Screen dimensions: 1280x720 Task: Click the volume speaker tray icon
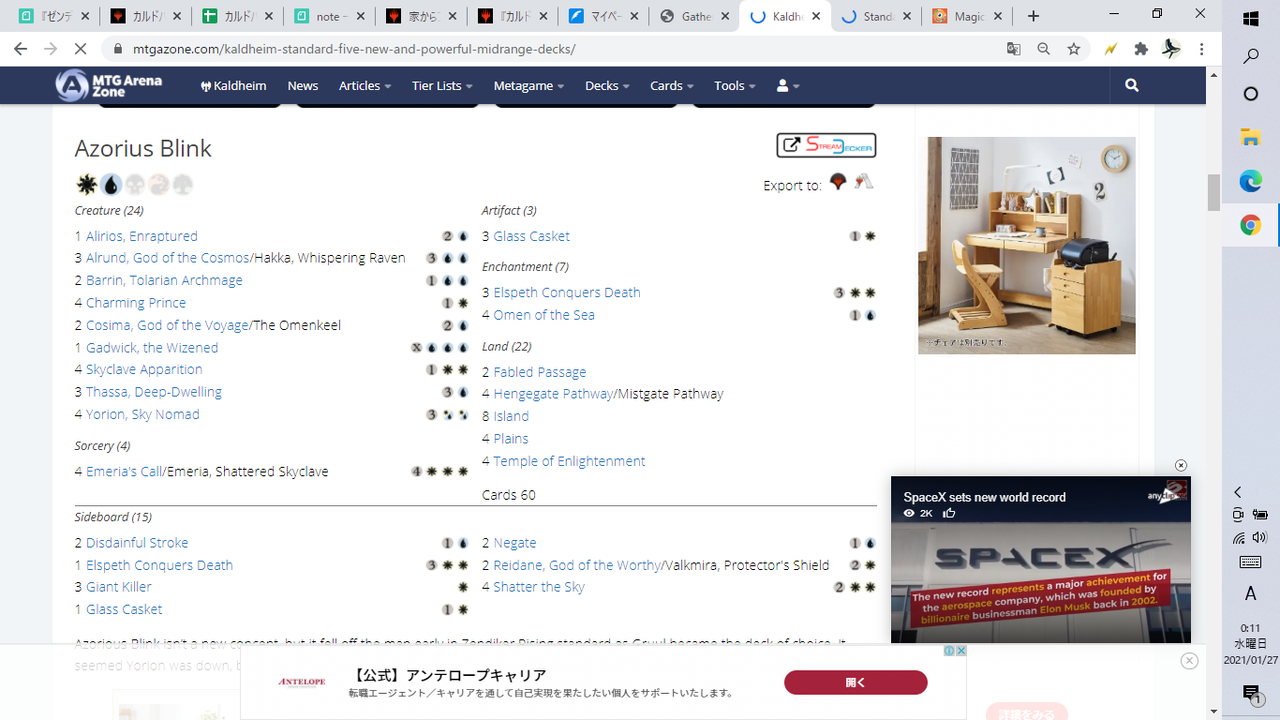tap(1259, 538)
